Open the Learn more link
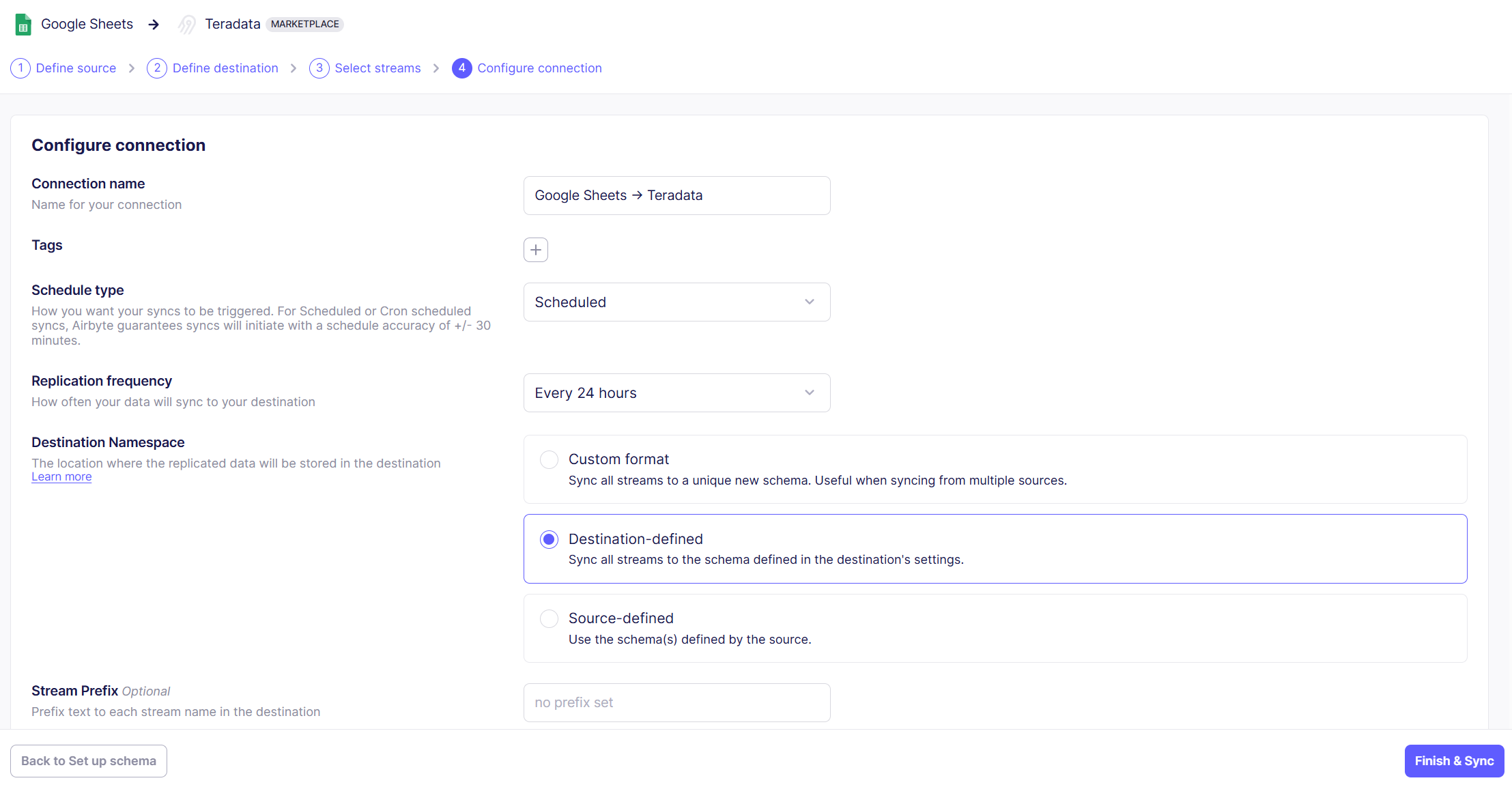The height and width of the screenshot is (787, 1512). coord(61,476)
